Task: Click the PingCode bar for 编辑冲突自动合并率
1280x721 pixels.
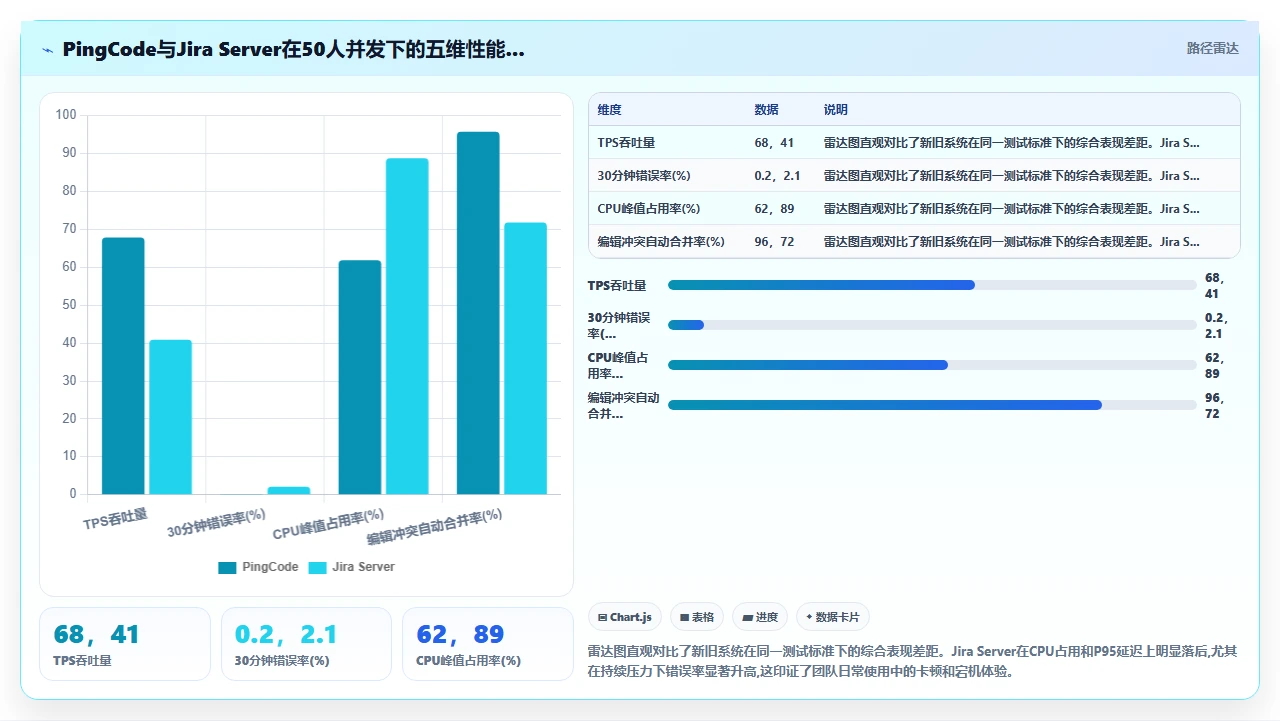Action: tap(478, 313)
